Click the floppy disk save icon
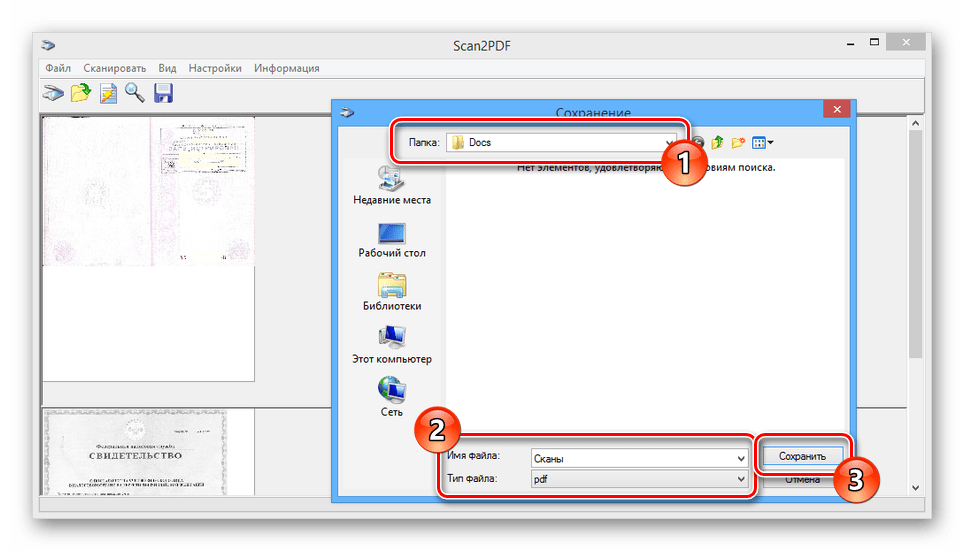This screenshot has height=551, width=964. tap(163, 93)
